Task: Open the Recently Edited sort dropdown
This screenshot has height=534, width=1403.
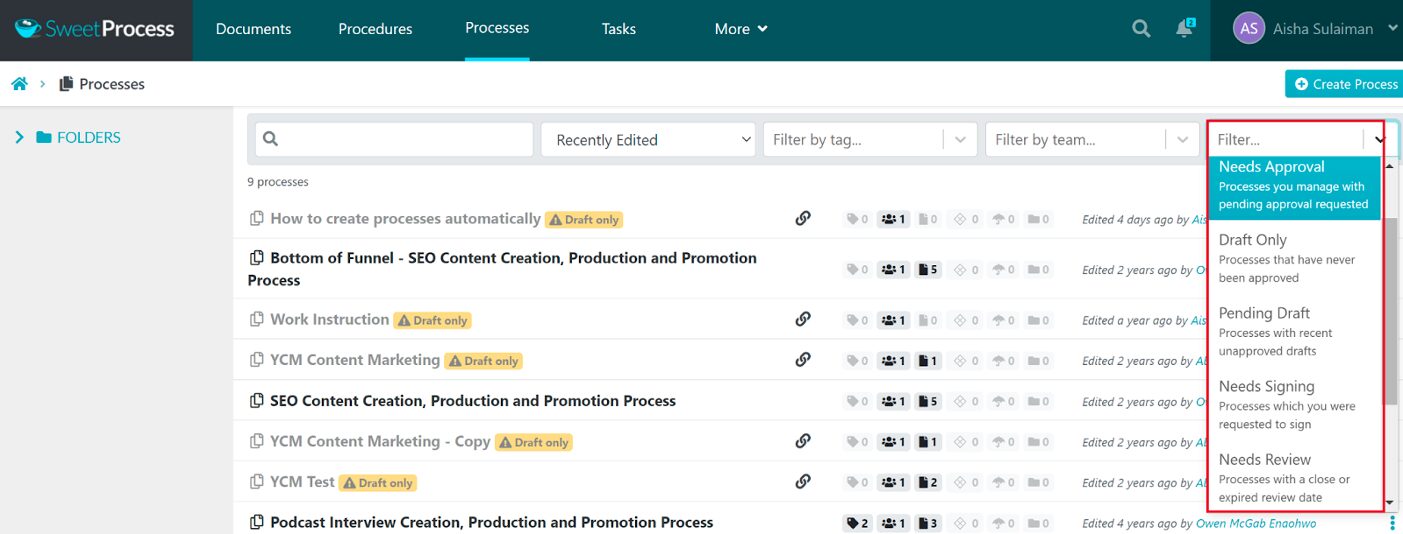Action: pyautogui.click(x=648, y=140)
